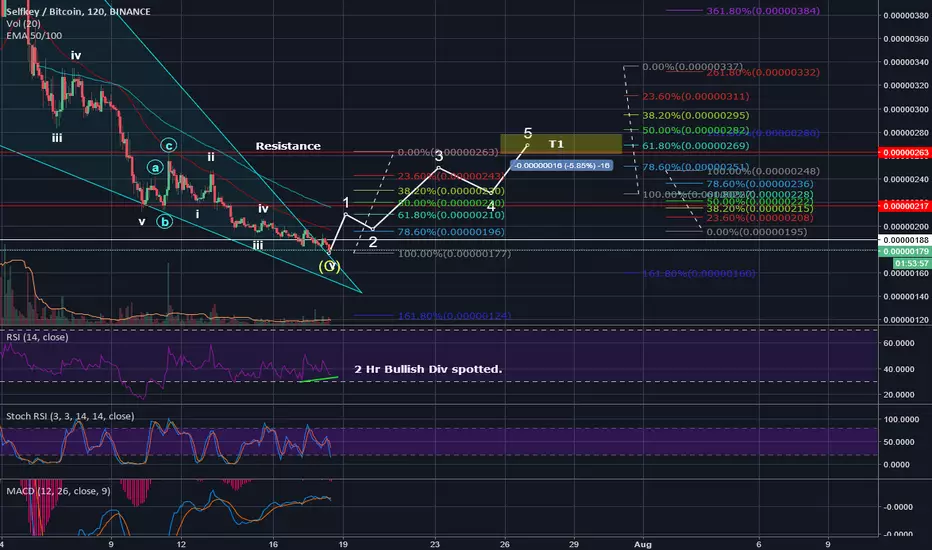Screen dimensions: 932x550
Task: Click the 23 date on time axis
Action: pyautogui.click(x=435, y=544)
